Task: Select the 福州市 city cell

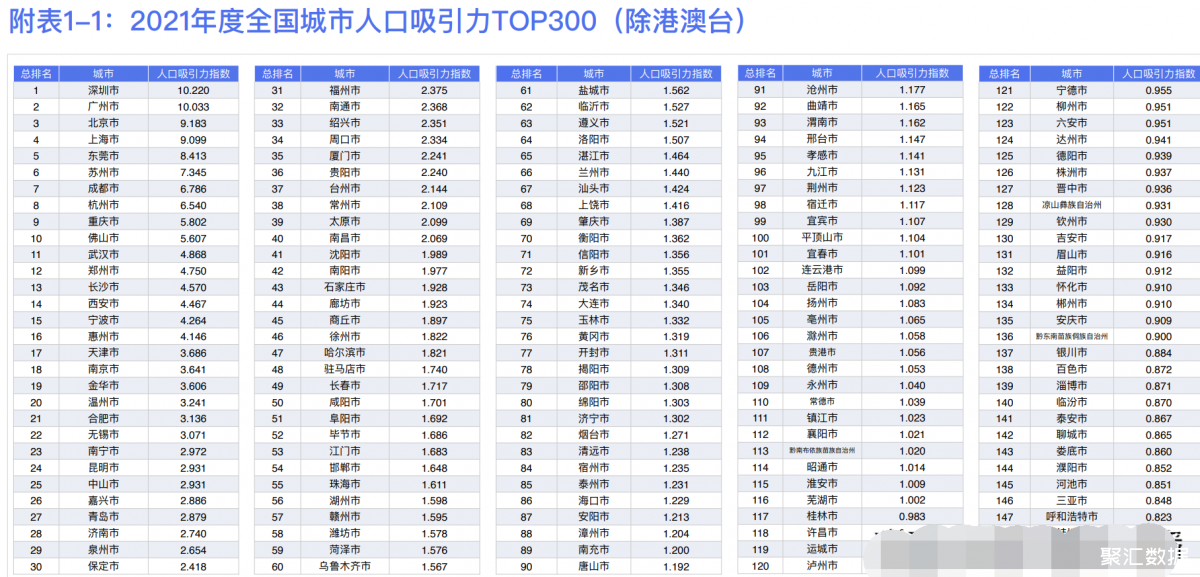Action: point(344,90)
